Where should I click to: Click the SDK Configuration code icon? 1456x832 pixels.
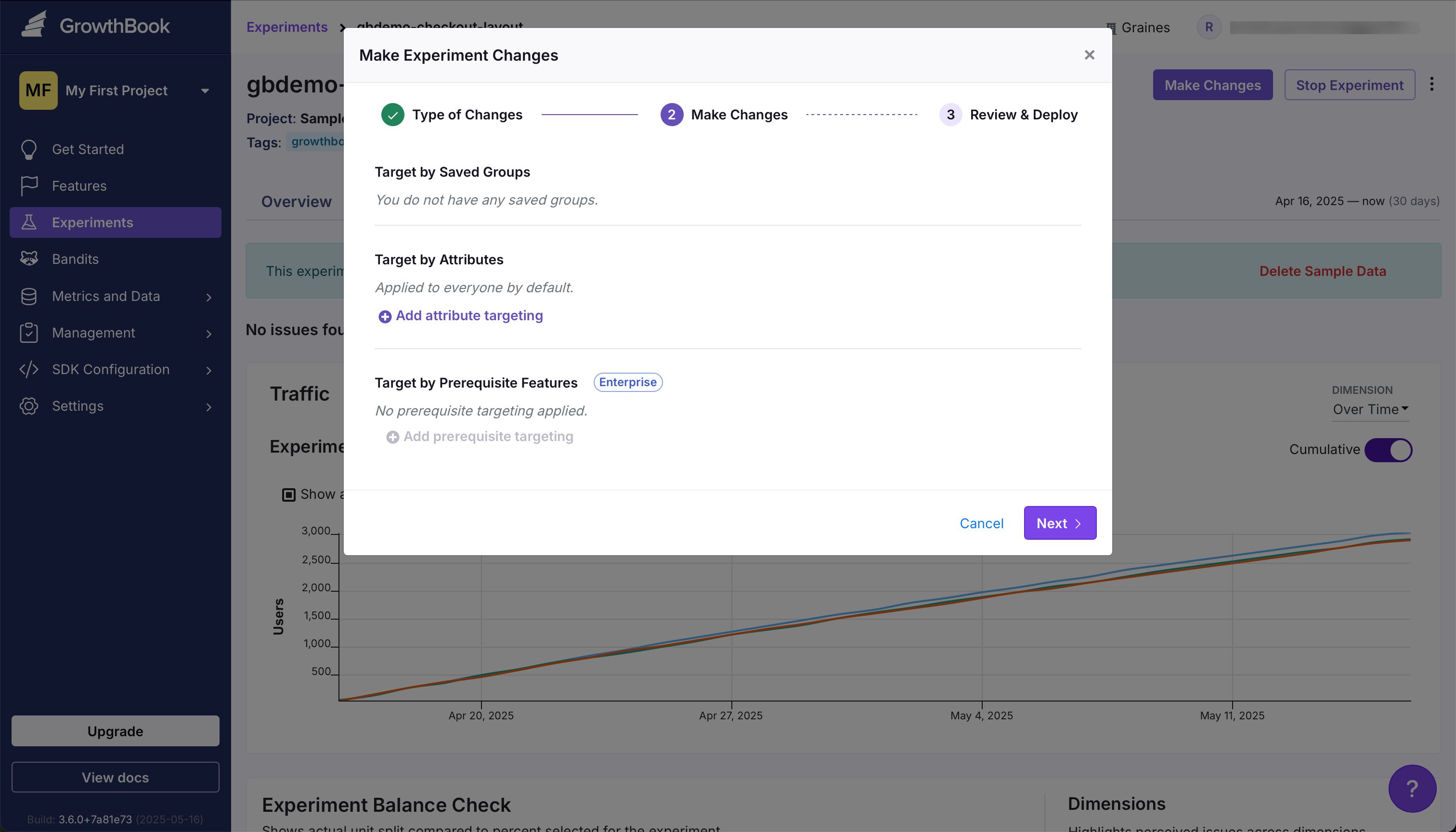coord(28,369)
